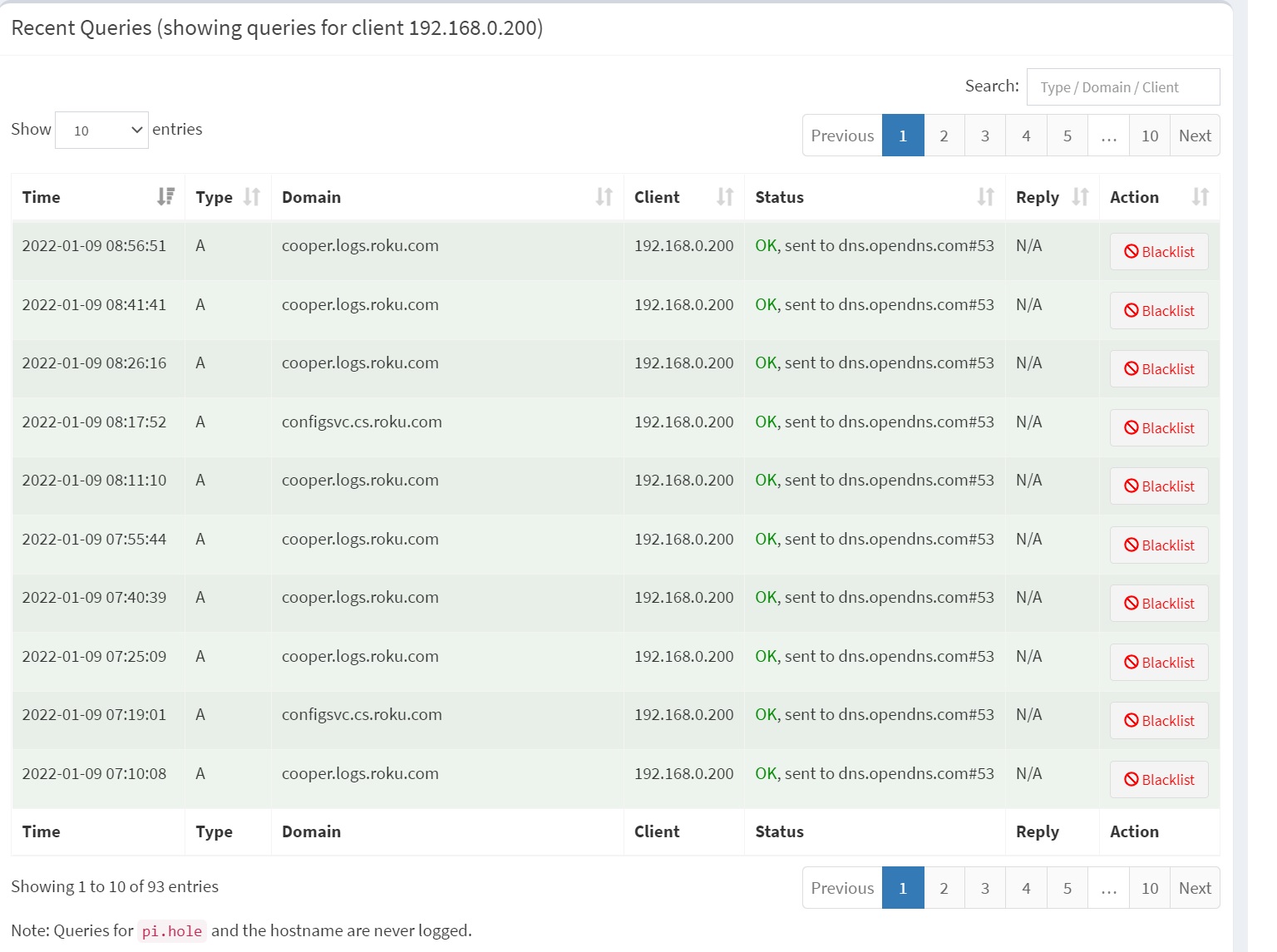Focus the Search Type/Domain/Client field
Screen dimensions: 1277x952
click(x=1123, y=86)
